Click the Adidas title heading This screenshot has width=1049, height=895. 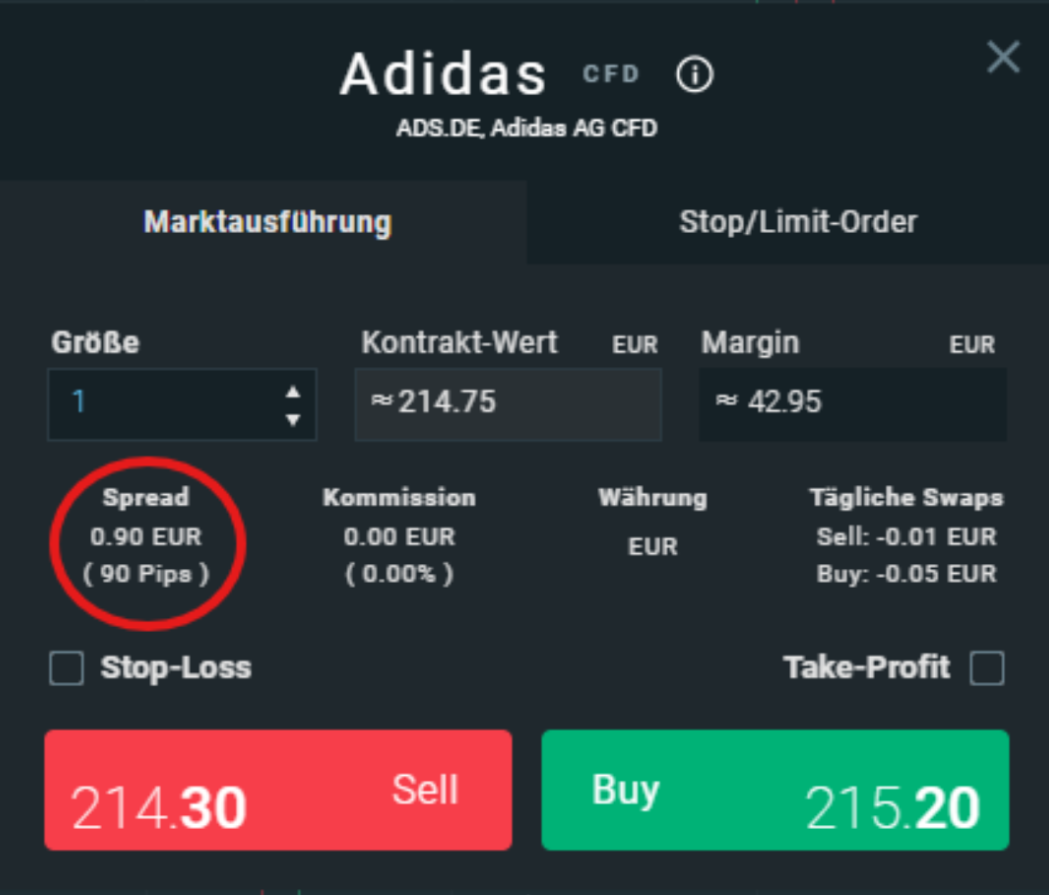tap(443, 74)
